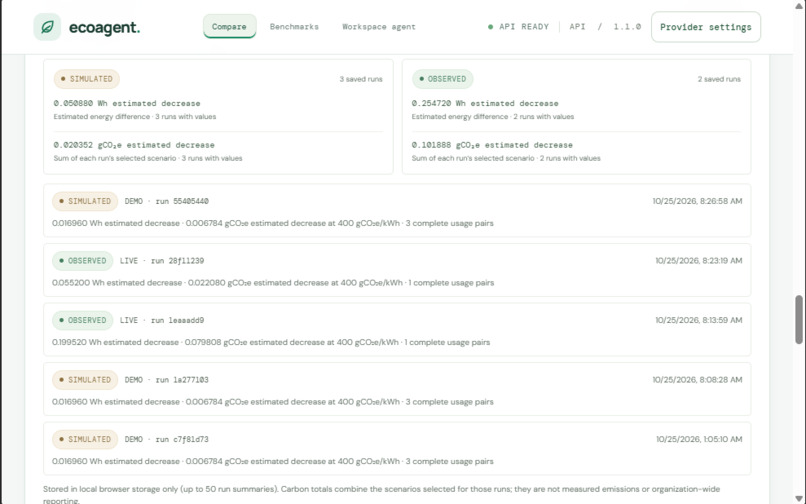
Task: Click timestamp 10/25/2026, 8:23:19 AM
Action: click(x=699, y=261)
